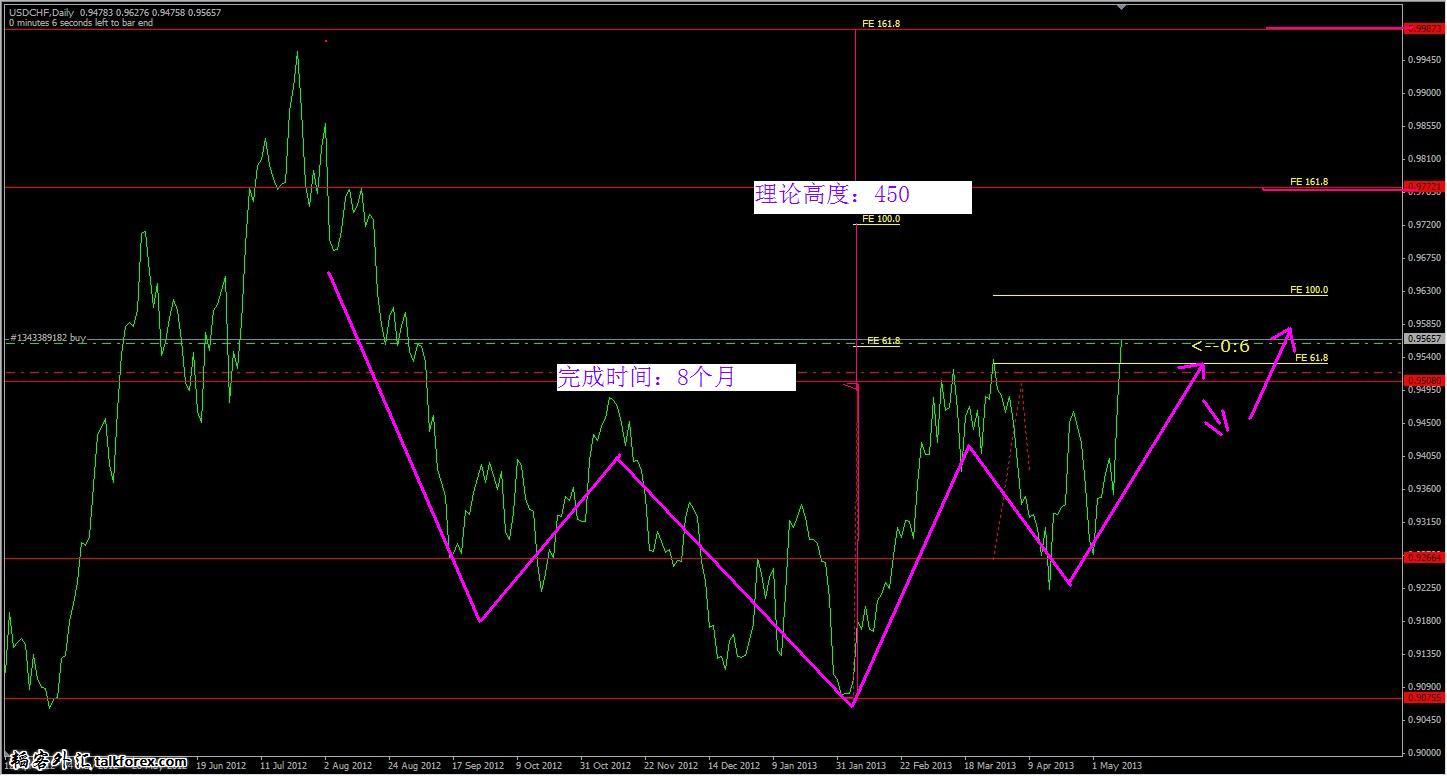The height and width of the screenshot is (776, 1447).
Task: Click the FE 161.8 label at chart top center
Action: coord(881,23)
